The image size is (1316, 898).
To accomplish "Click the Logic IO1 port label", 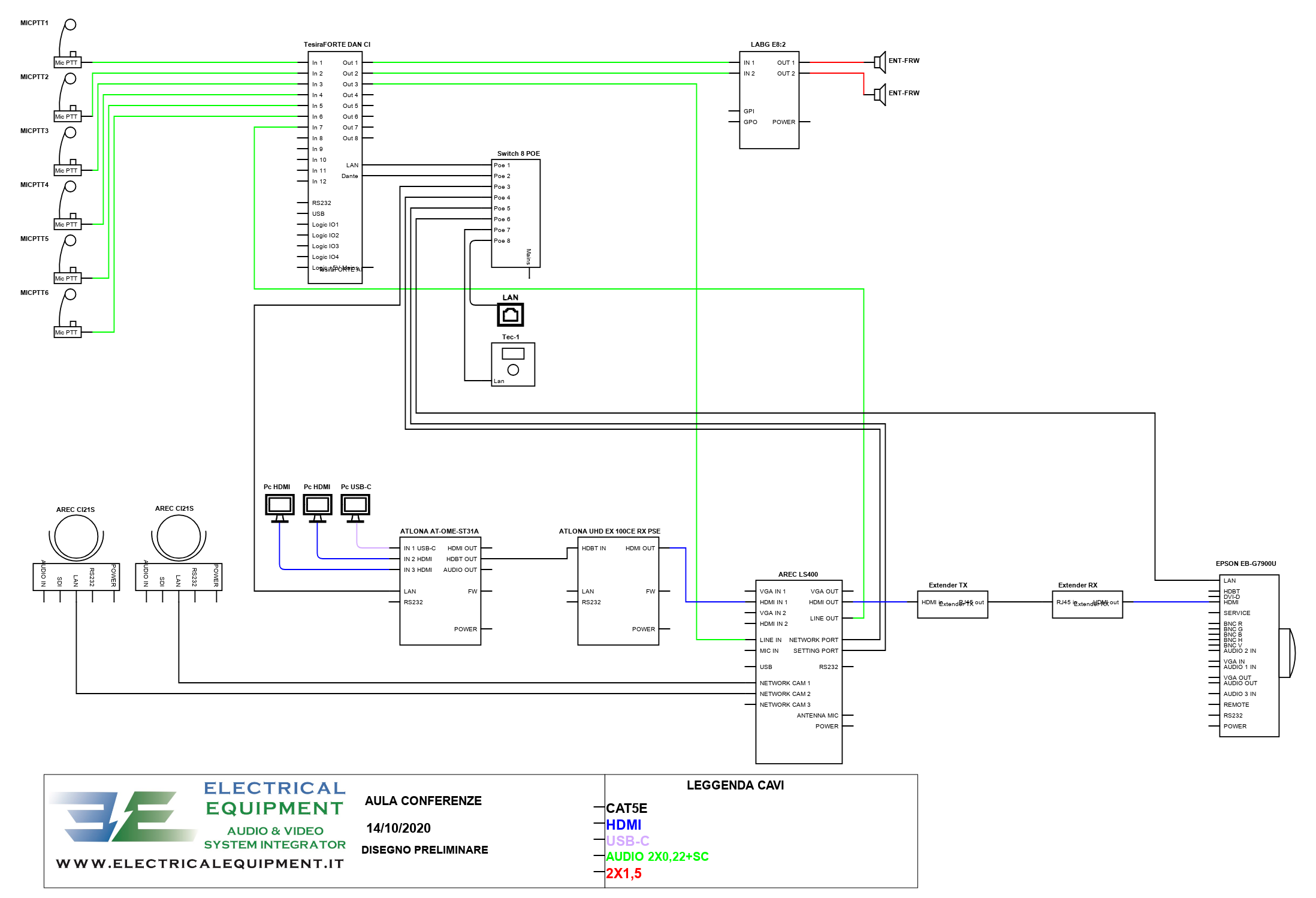I will (x=325, y=225).
